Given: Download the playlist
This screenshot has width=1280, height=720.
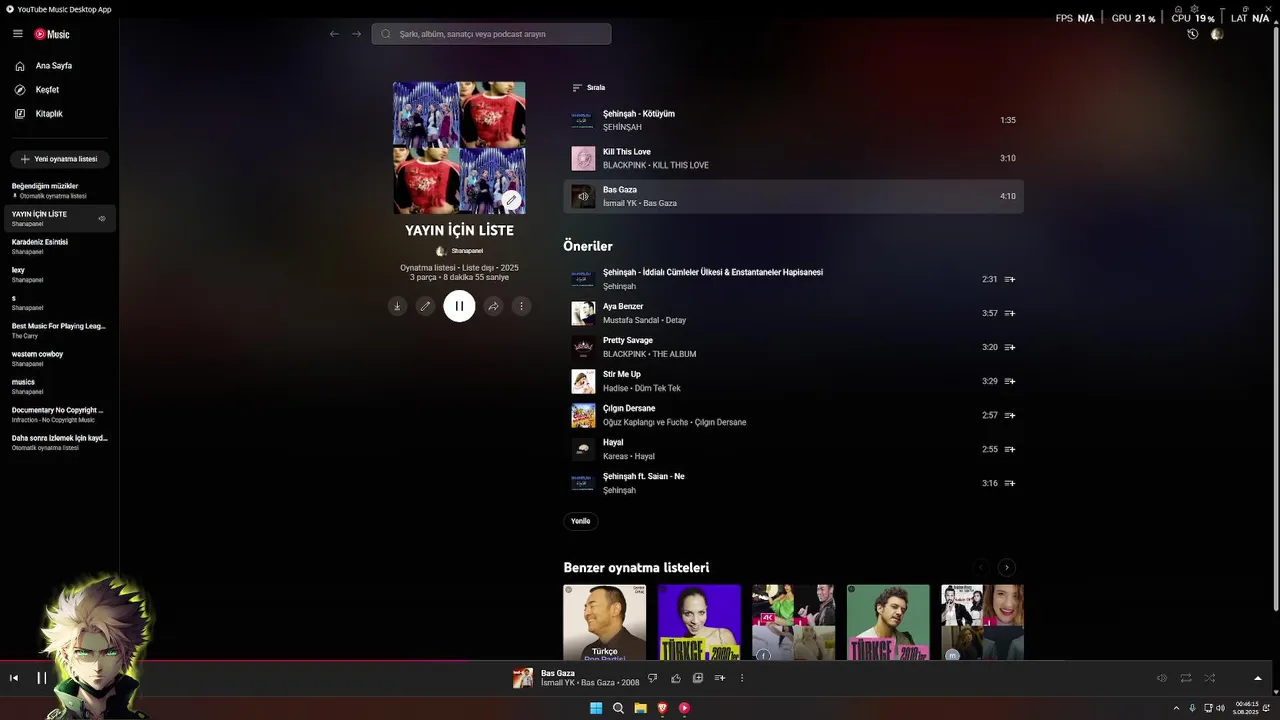Looking at the screenshot, I should [x=397, y=306].
